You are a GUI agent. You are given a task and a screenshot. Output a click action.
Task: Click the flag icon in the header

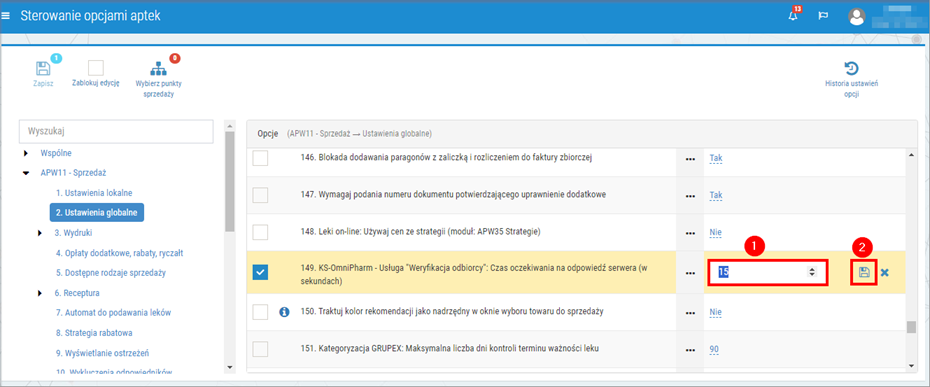[x=823, y=16]
